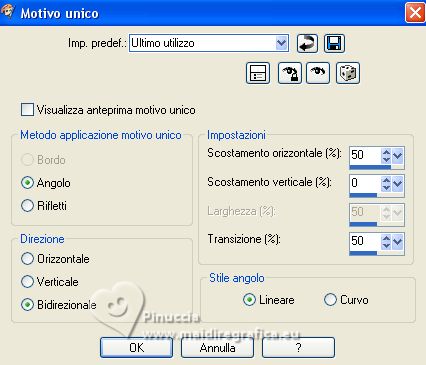Open the Imp. predef. dropdown

[x=282, y=43]
